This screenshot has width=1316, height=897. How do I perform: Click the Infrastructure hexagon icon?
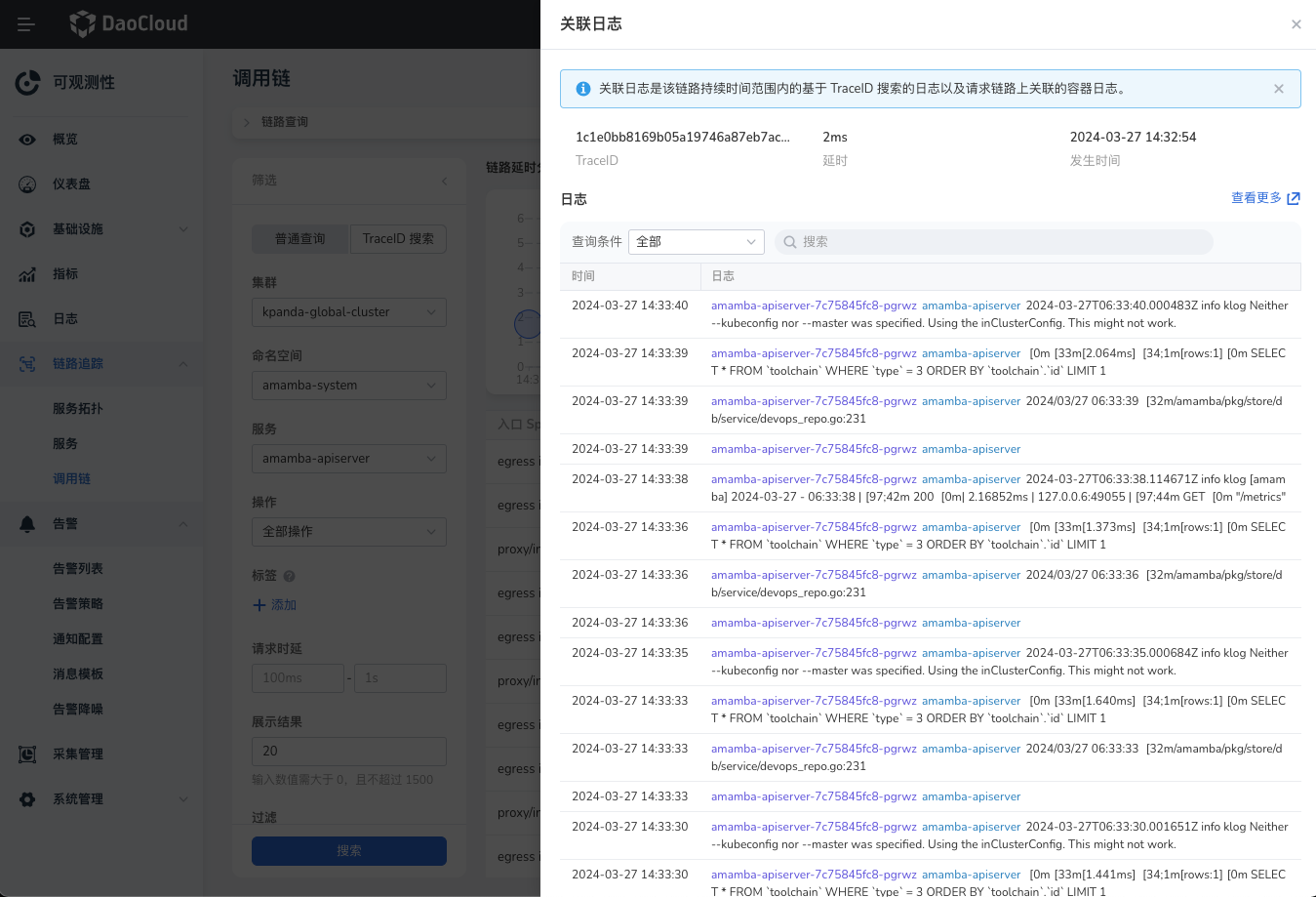tap(27, 229)
